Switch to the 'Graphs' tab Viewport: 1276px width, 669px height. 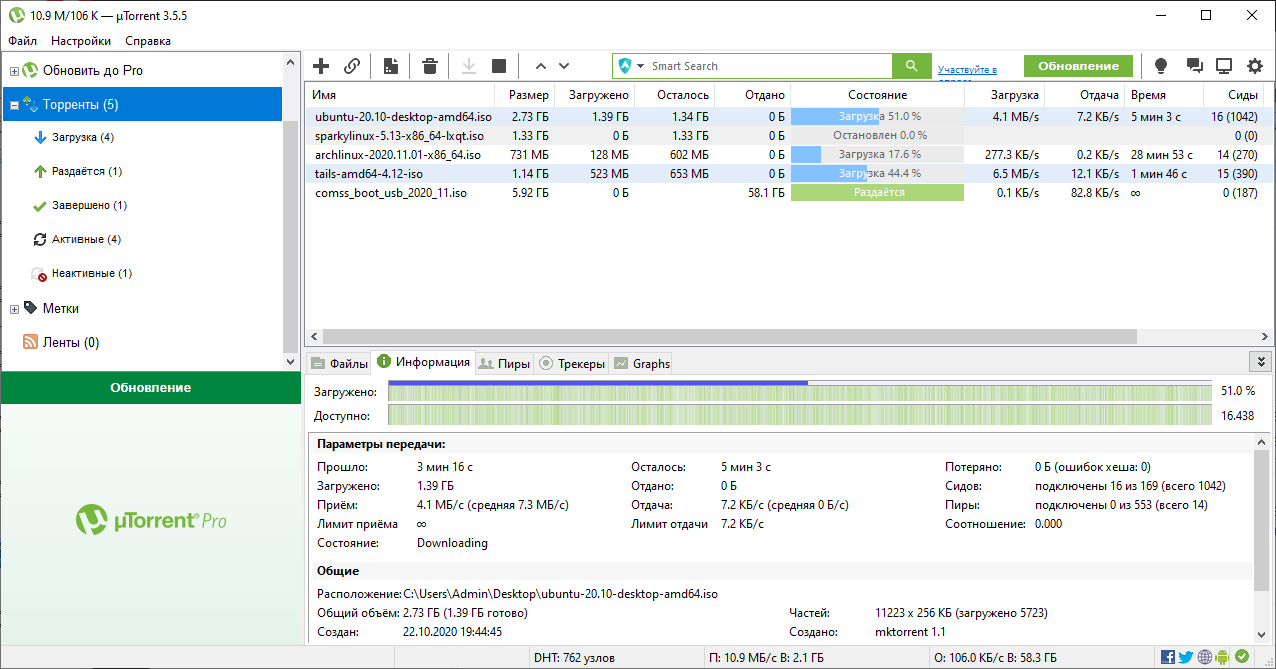click(641, 363)
